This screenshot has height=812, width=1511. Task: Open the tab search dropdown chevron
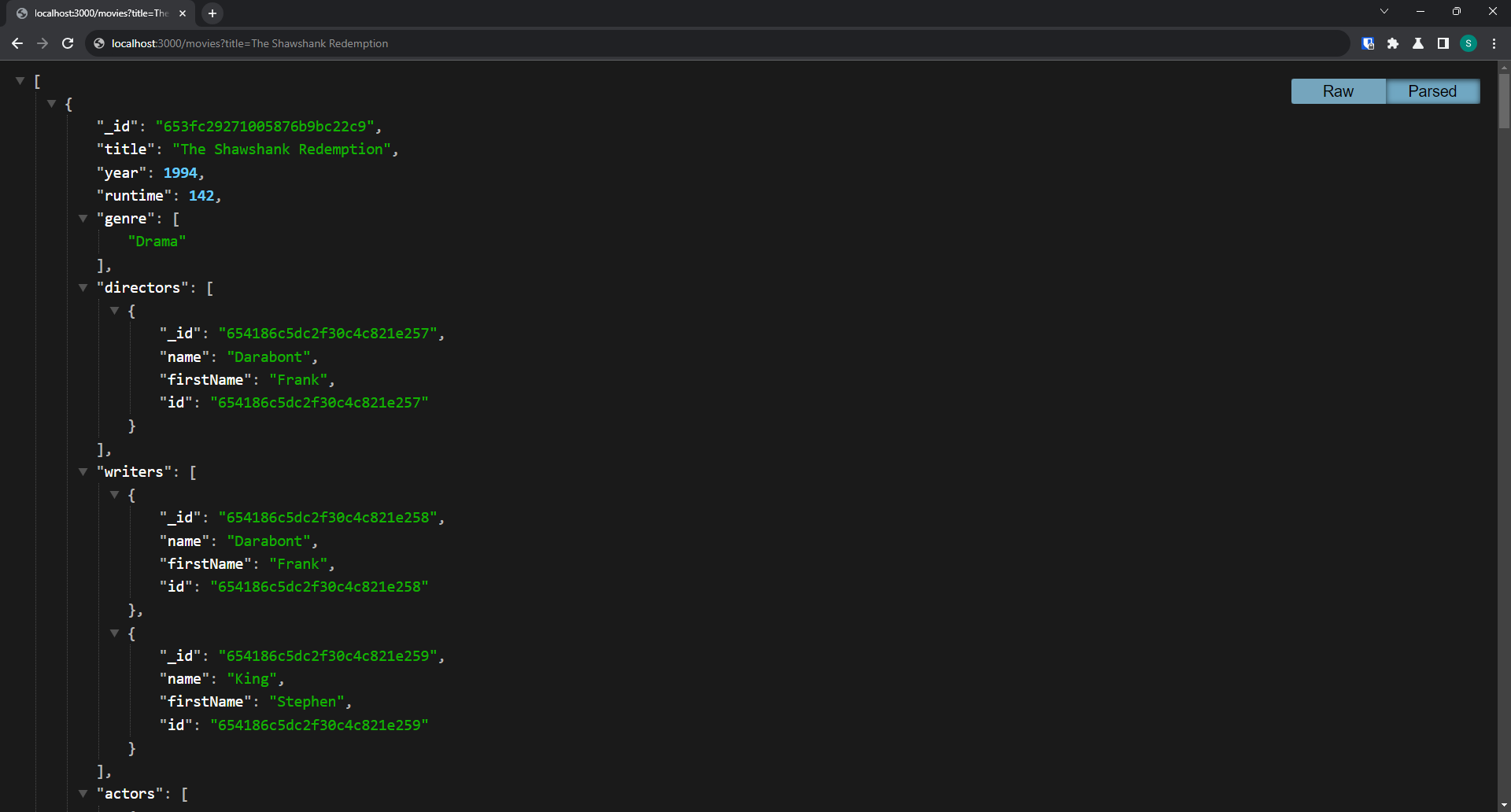(x=1384, y=11)
